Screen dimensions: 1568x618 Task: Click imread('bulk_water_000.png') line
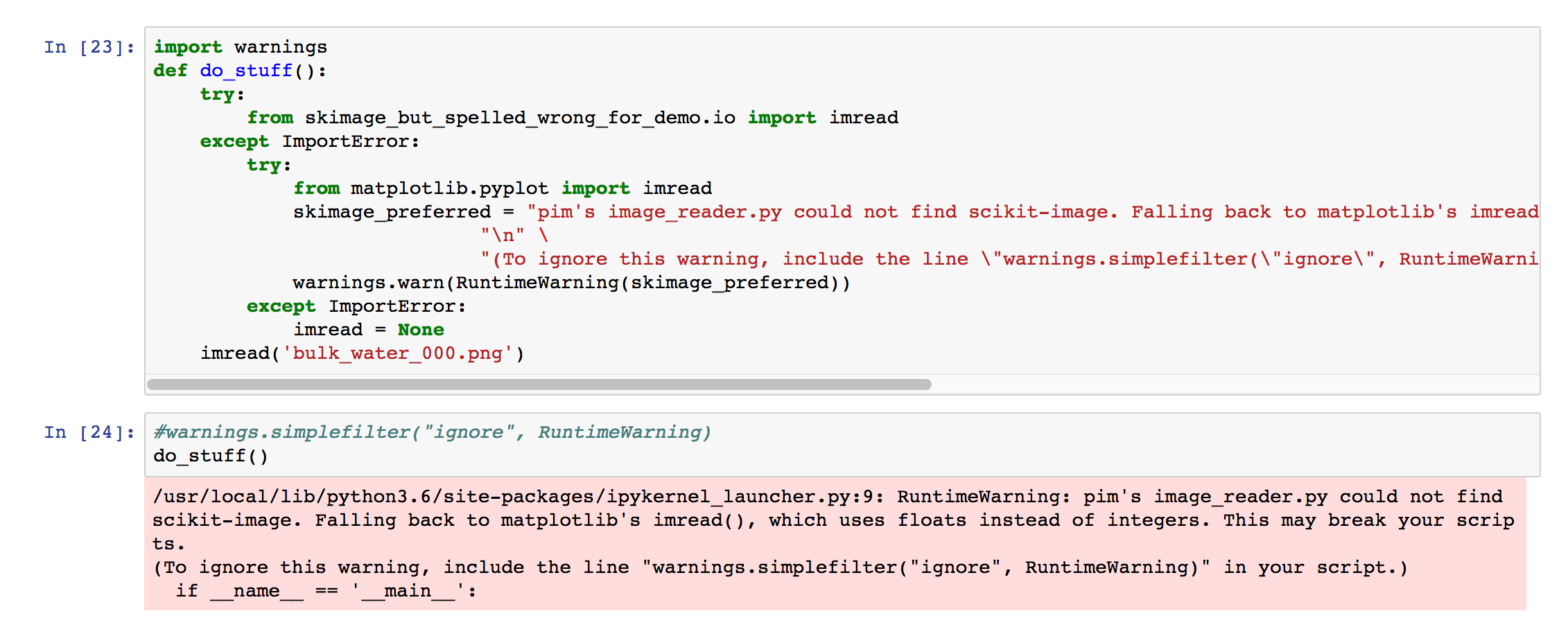tap(363, 353)
